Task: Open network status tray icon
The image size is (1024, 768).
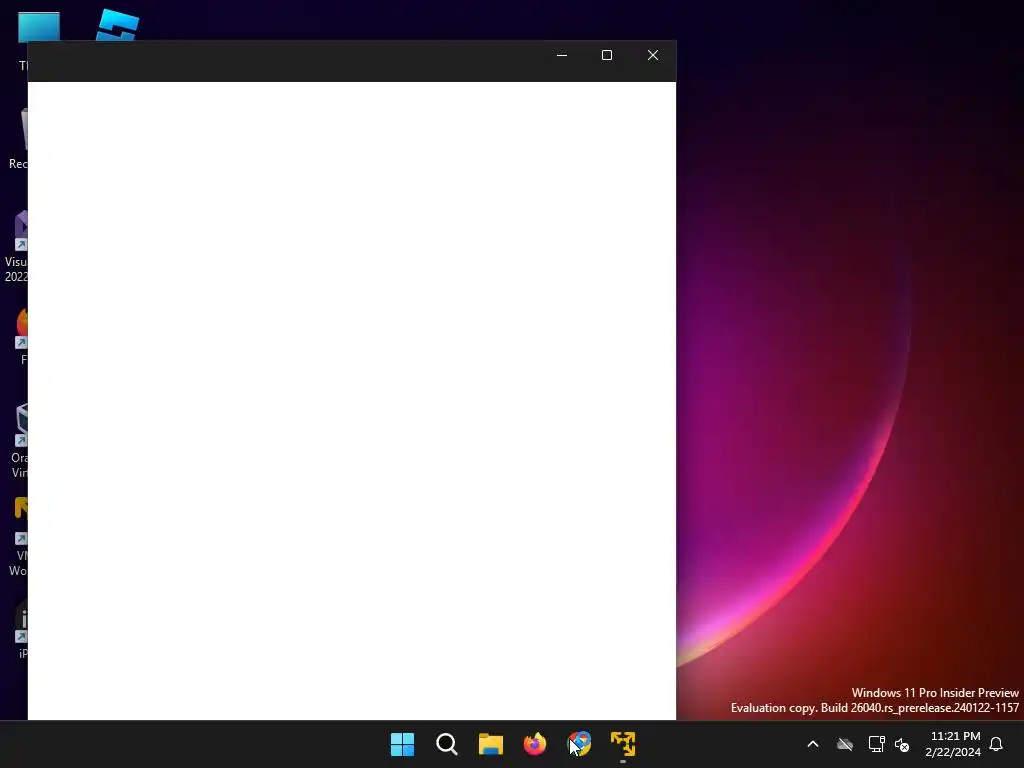Action: click(x=876, y=744)
